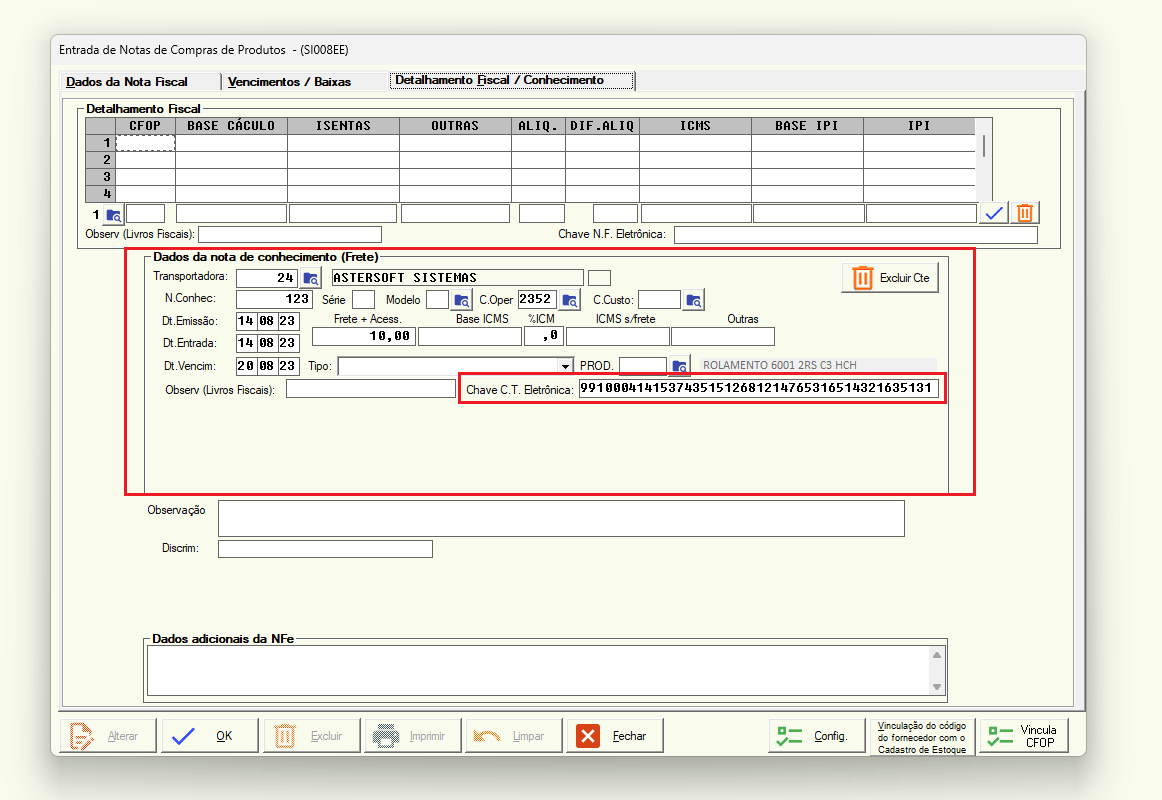Screen dimensions: 1162x800
Task: Confirm fiscal detail row with blue checkmark
Action: (x=994, y=213)
